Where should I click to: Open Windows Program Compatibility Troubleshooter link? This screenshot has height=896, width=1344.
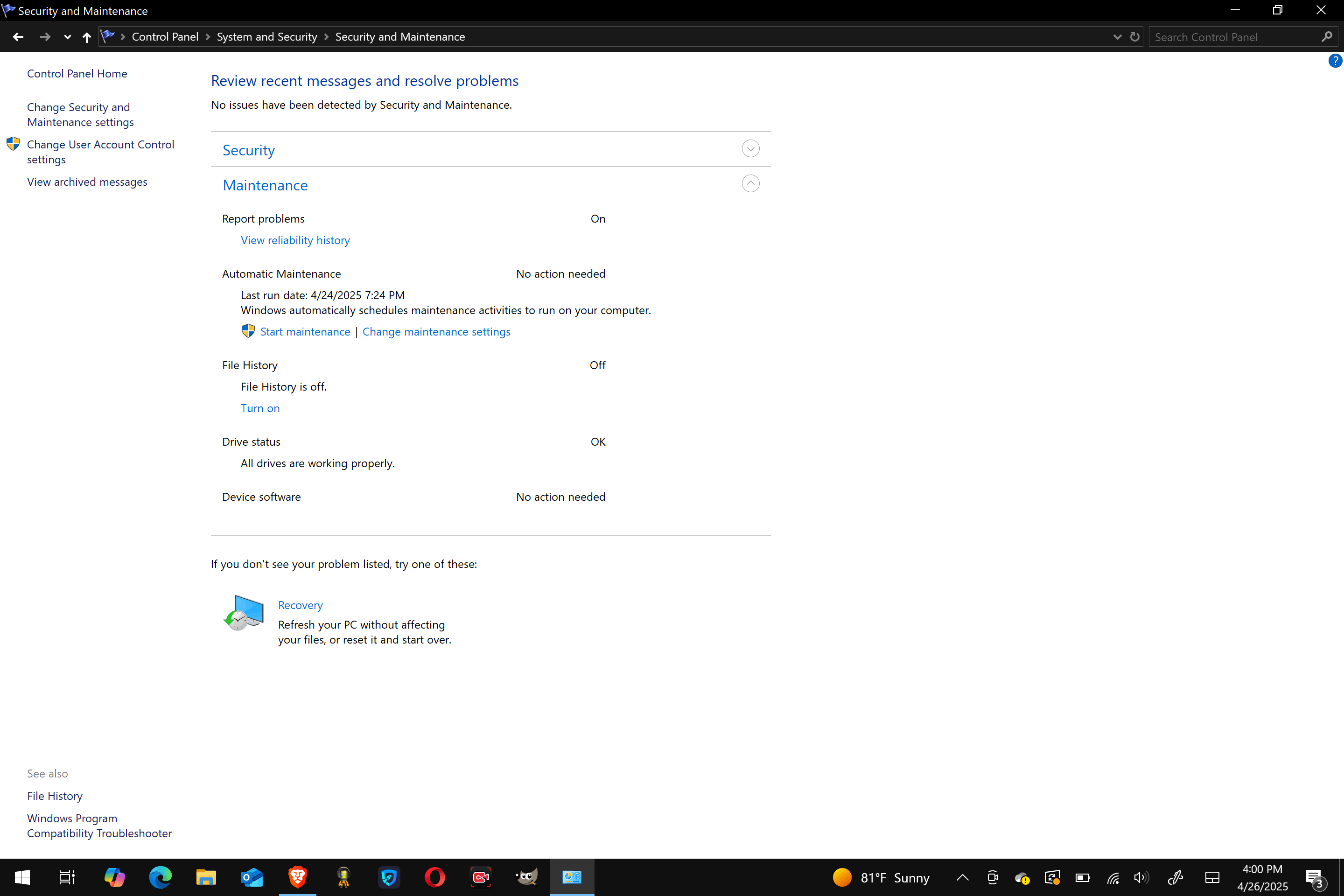99,826
